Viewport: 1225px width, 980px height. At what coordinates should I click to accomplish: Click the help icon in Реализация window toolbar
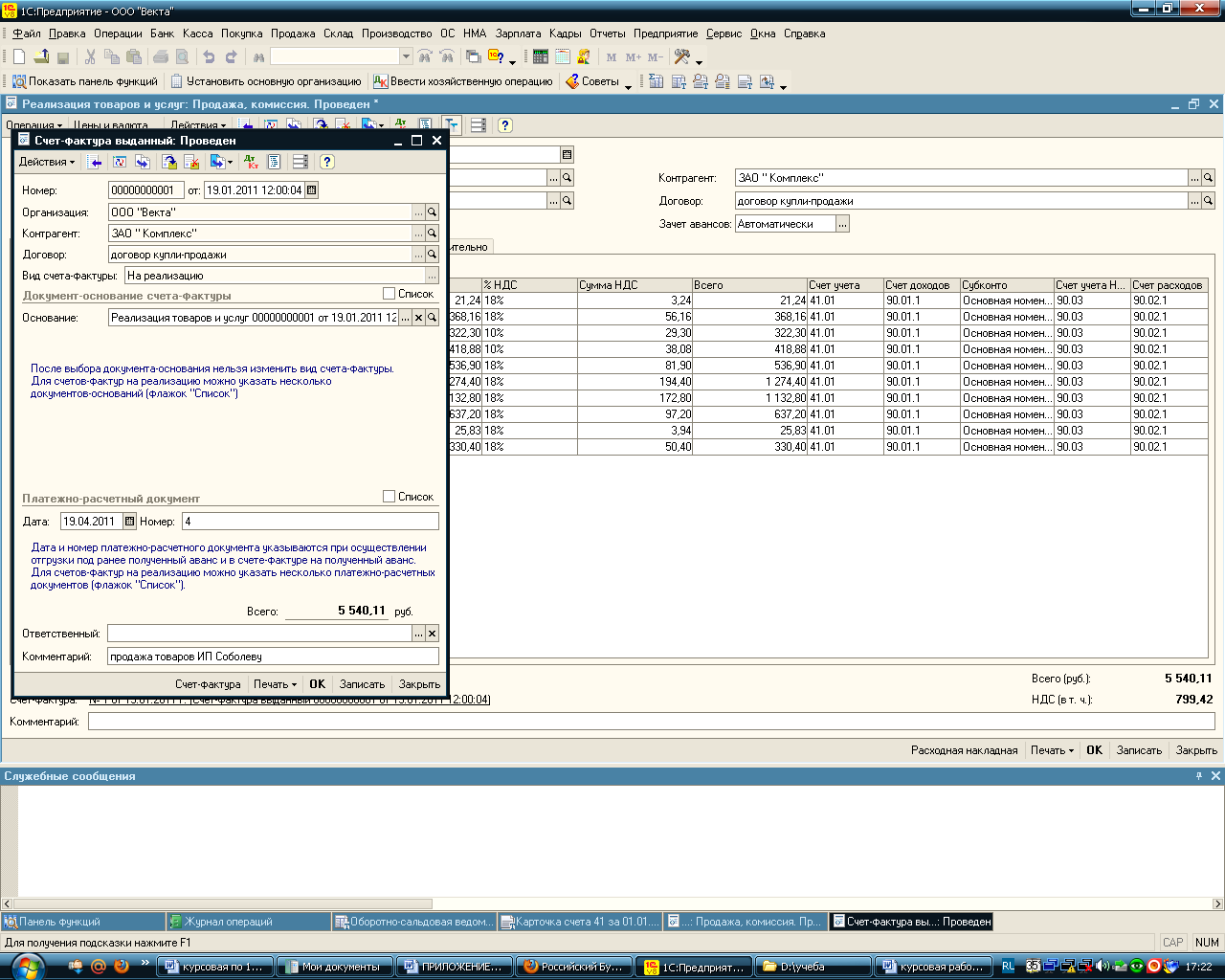click(x=505, y=125)
